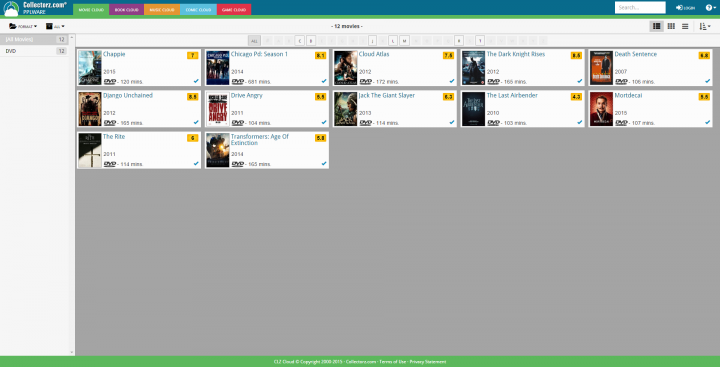The image size is (720, 367).
Task: Open the Privacy Statement footer link
Action: pyautogui.click(x=428, y=362)
